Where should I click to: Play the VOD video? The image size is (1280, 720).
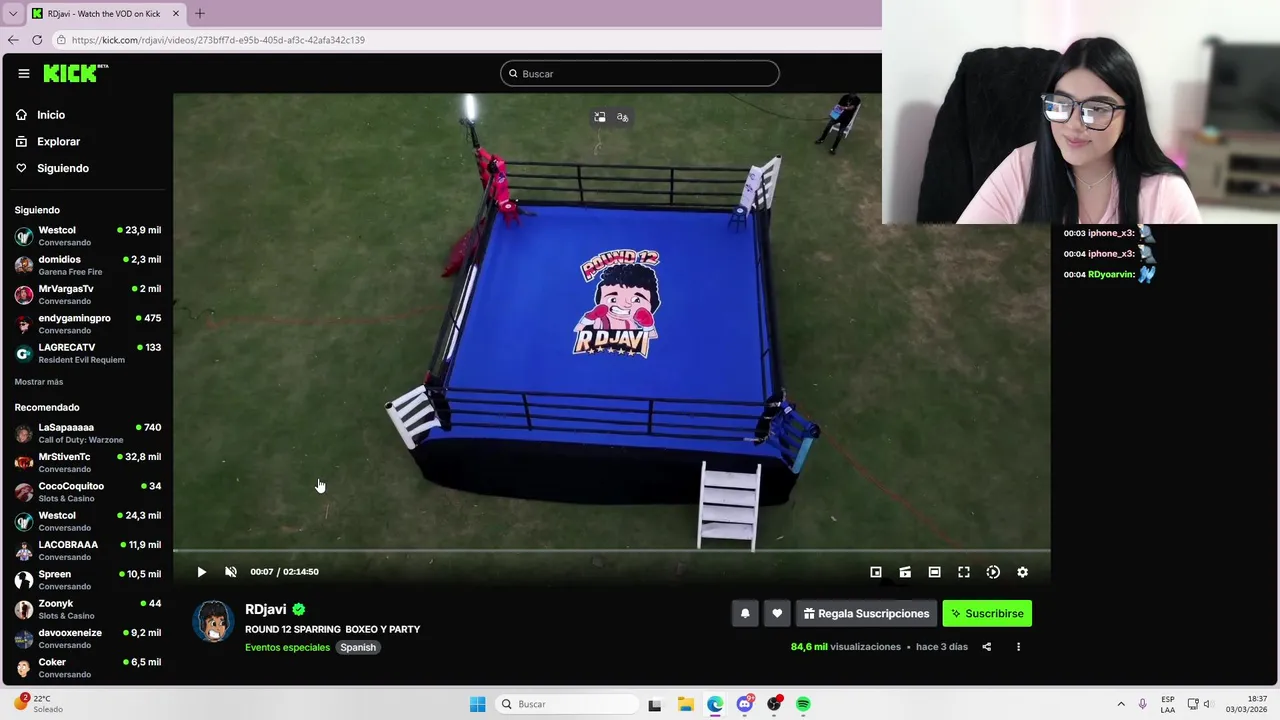(x=201, y=572)
